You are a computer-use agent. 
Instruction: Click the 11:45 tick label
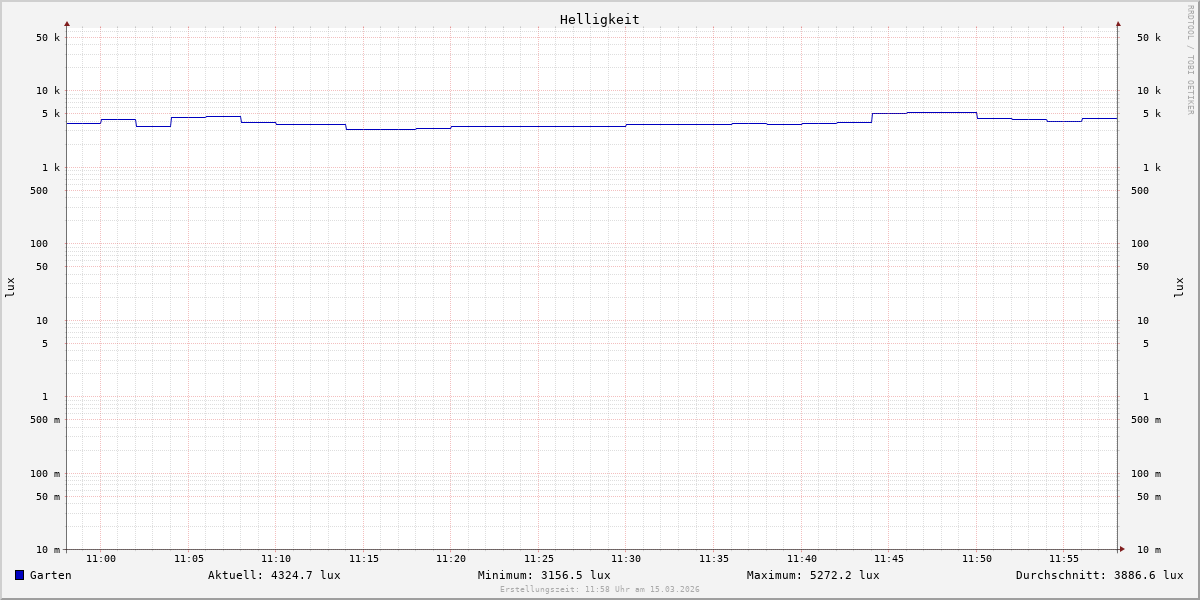[889, 559]
